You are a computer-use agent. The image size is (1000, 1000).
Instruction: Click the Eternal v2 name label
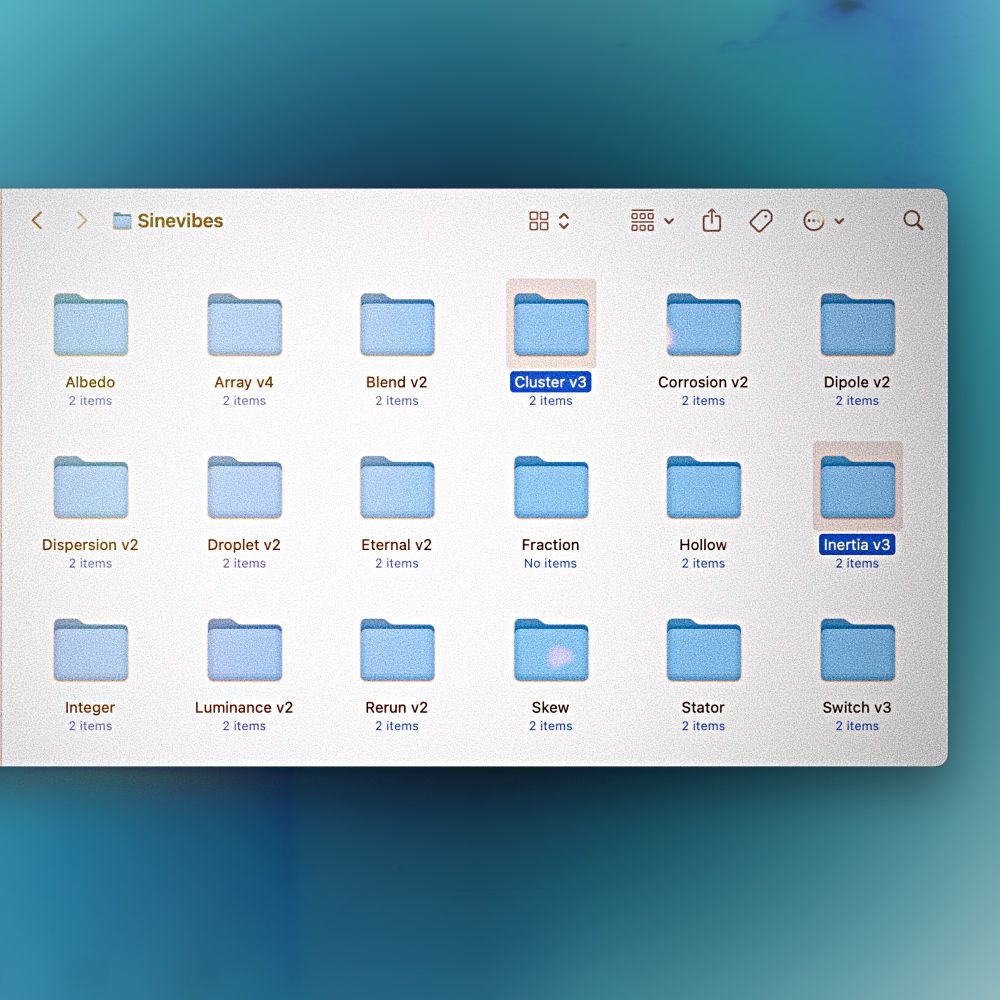[397, 545]
